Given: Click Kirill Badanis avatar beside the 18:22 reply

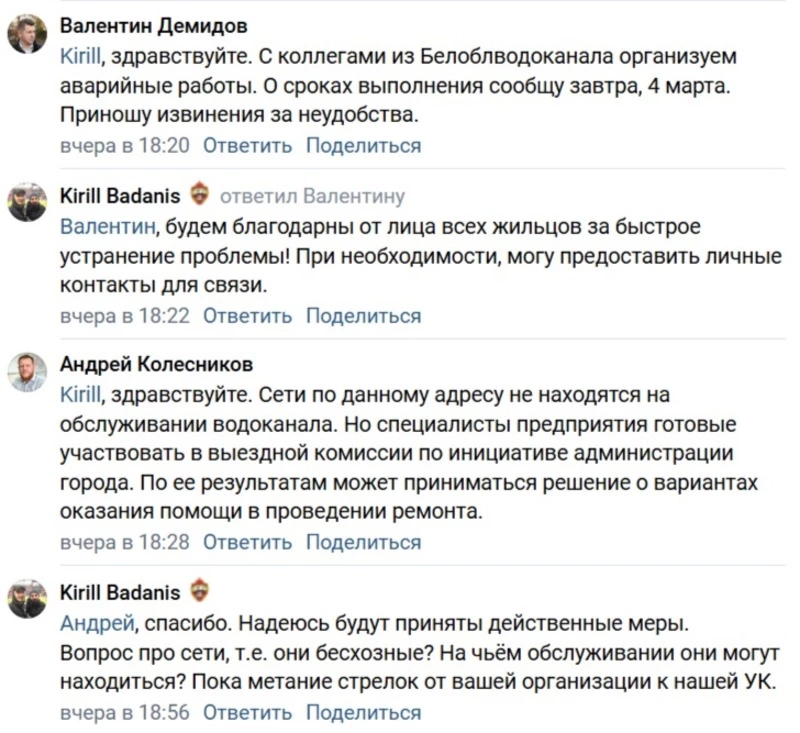Looking at the screenshot, I should 27,203.
